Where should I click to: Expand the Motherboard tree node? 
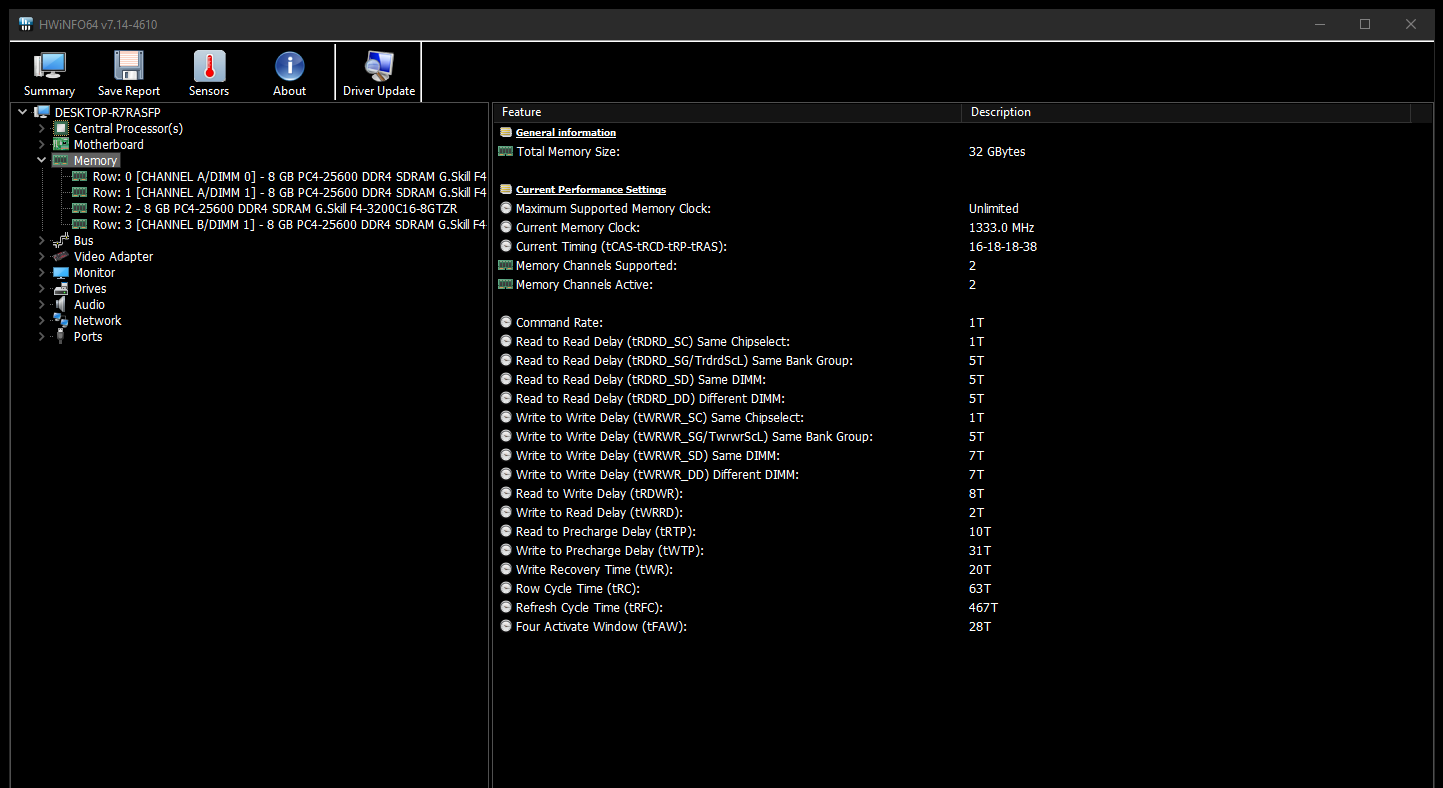click(41, 144)
